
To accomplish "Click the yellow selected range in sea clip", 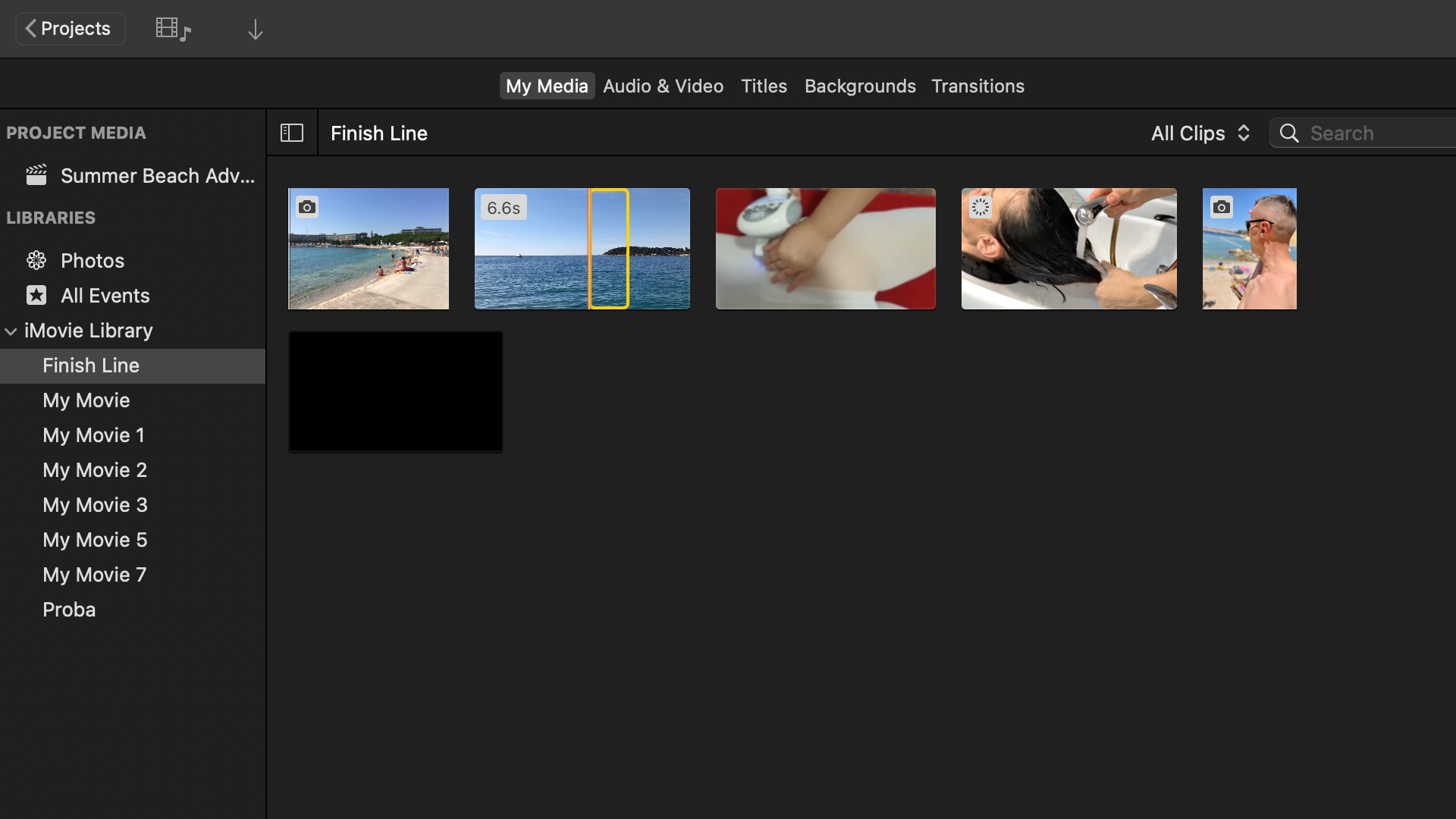I will pos(609,249).
